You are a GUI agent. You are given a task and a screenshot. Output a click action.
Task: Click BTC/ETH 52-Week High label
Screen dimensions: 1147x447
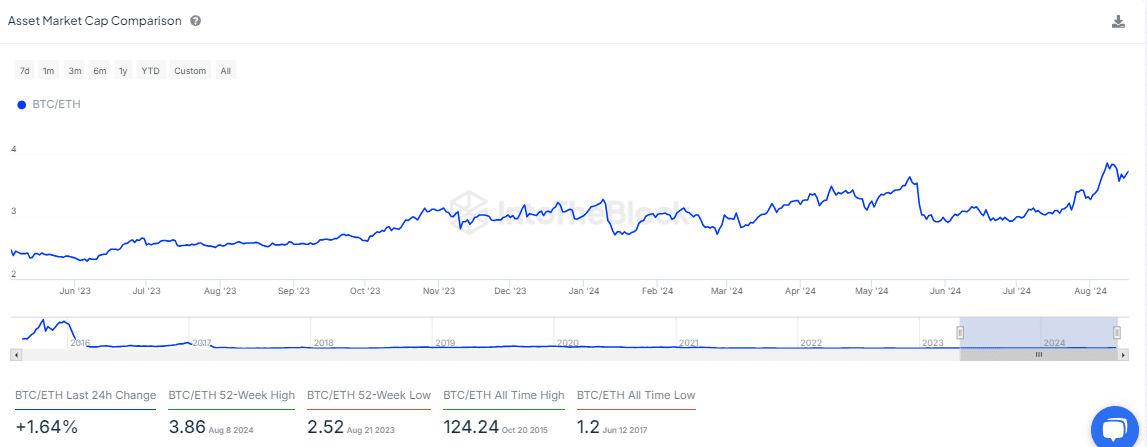[231, 395]
